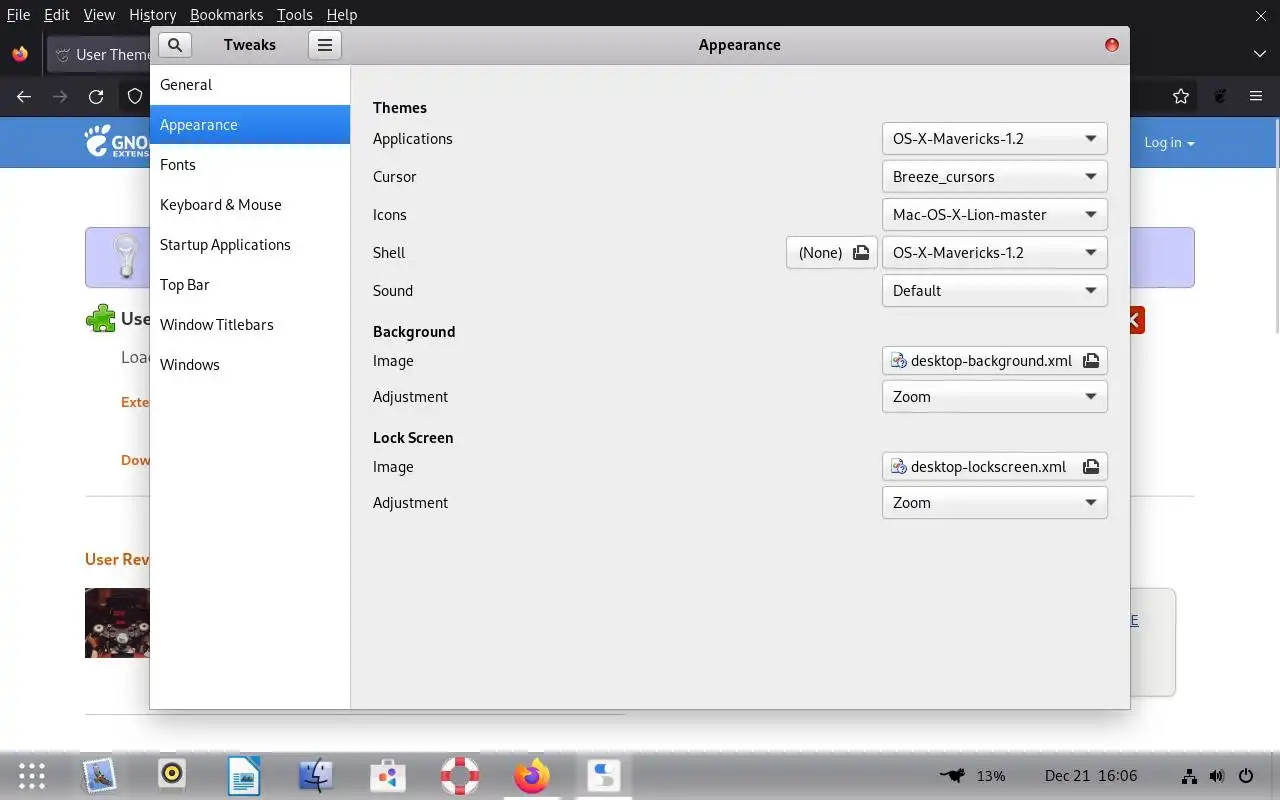The height and width of the screenshot is (800, 1280).
Task: Choose lock screen image desktop-lockscreen.xml
Action: 995,467
